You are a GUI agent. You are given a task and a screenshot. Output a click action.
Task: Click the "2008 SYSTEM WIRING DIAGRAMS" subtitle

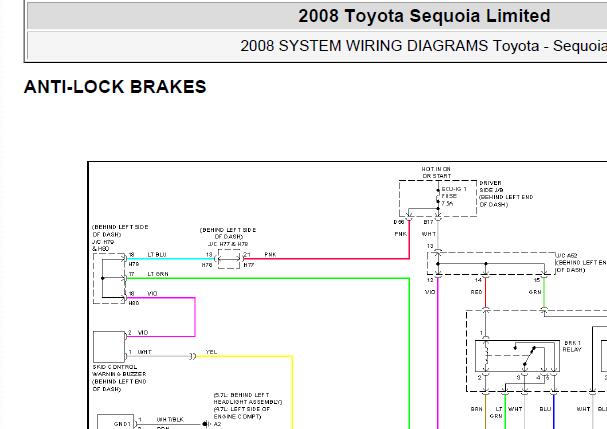(x=364, y=46)
